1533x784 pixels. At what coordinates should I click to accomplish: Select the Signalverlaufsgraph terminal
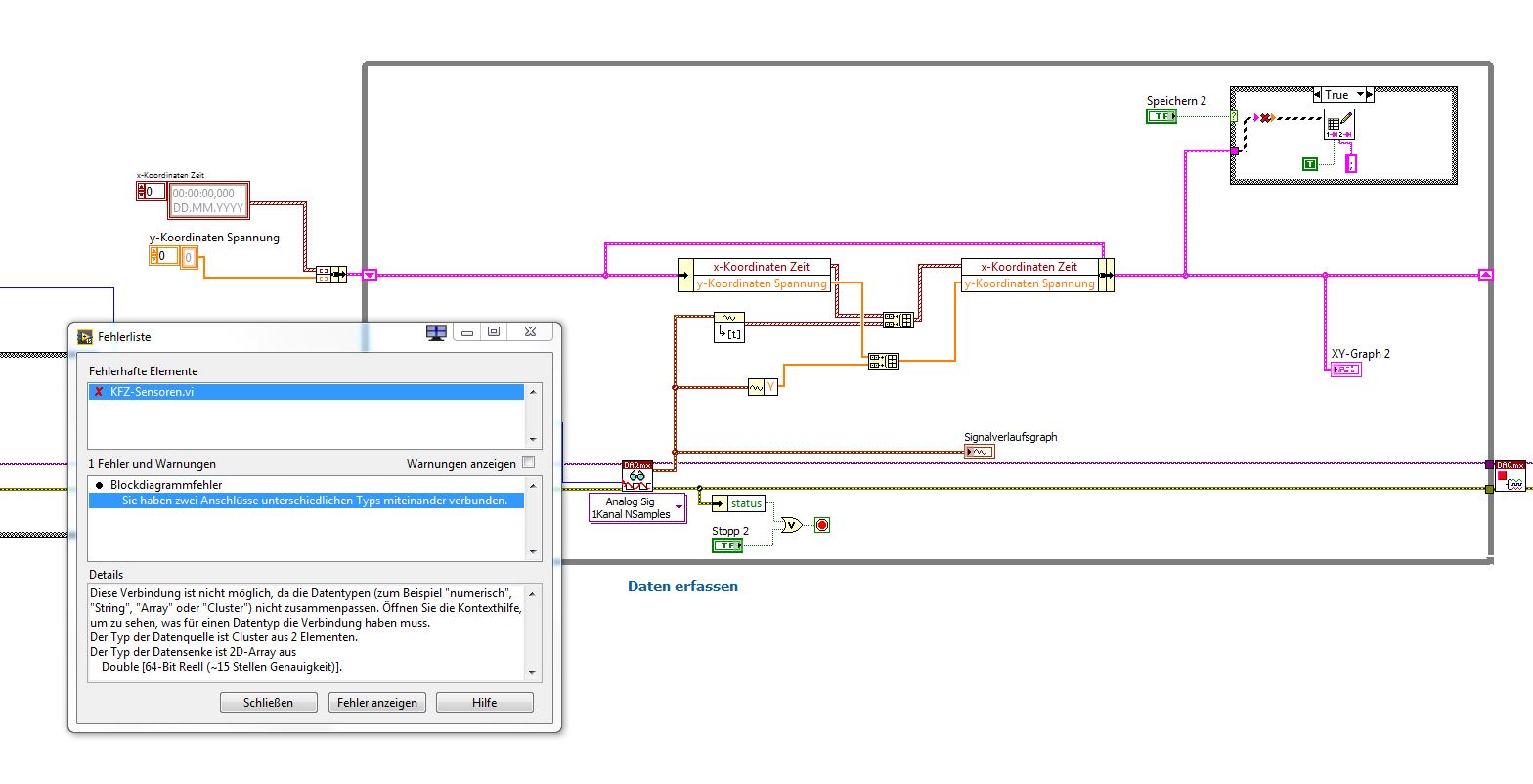coord(979,452)
